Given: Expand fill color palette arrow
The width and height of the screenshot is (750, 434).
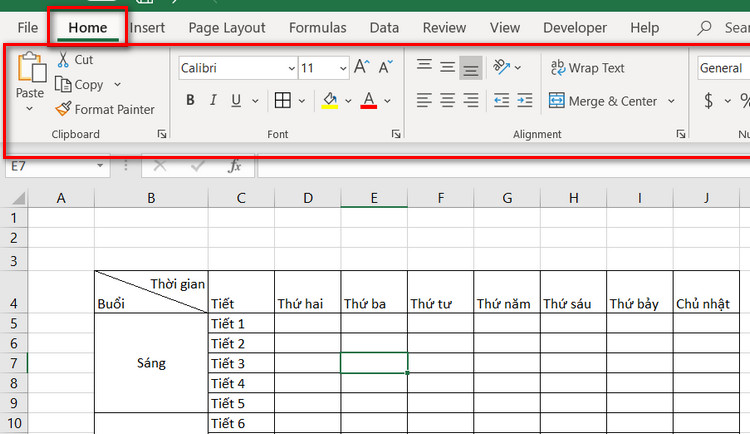Looking at the screenshot, I should pos(348,101).
